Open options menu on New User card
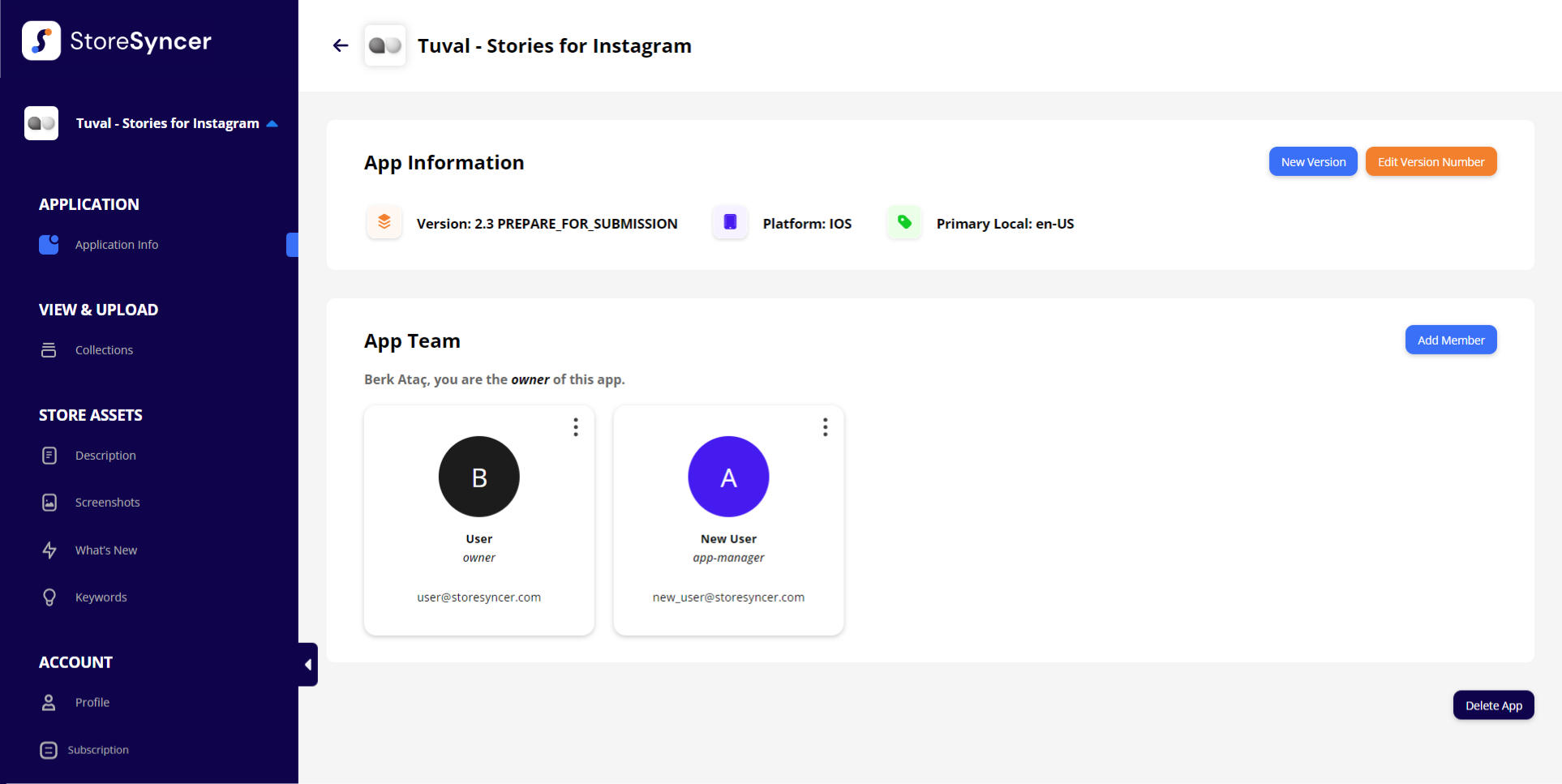Viewport: 1562px width, 784px height. (825, 427)
